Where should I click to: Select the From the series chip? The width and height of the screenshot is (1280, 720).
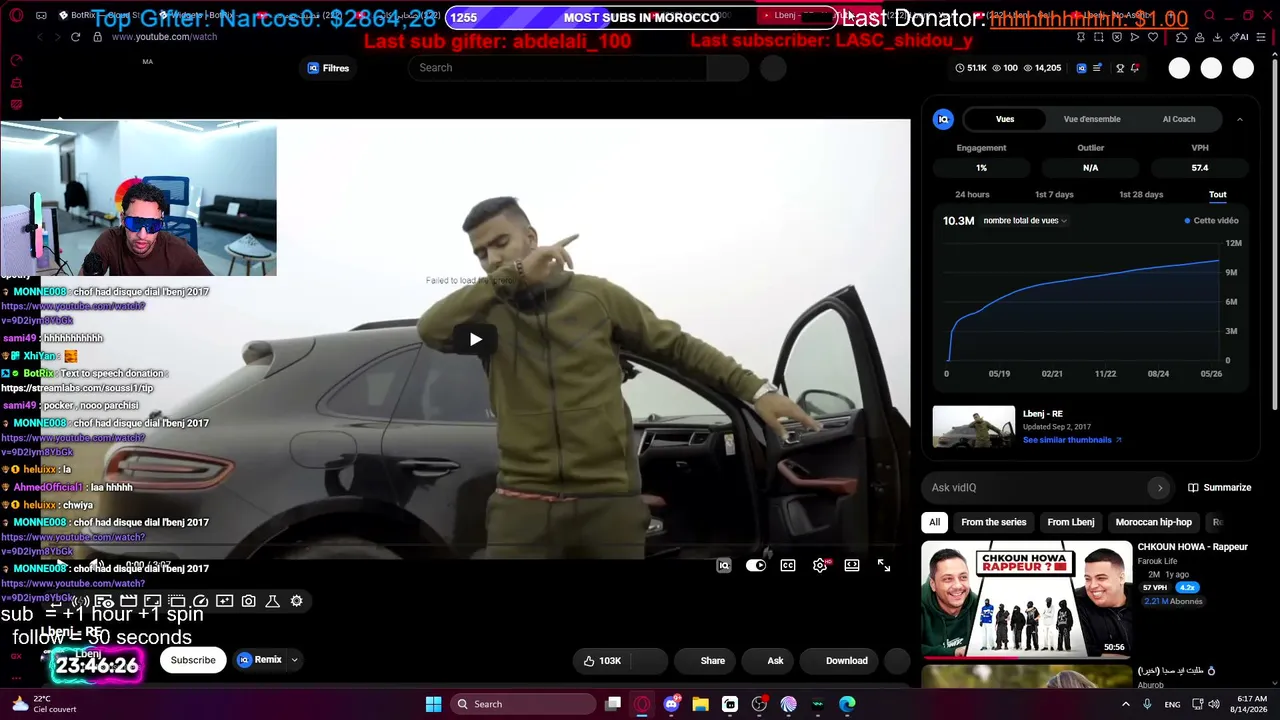tap(994, 522)
